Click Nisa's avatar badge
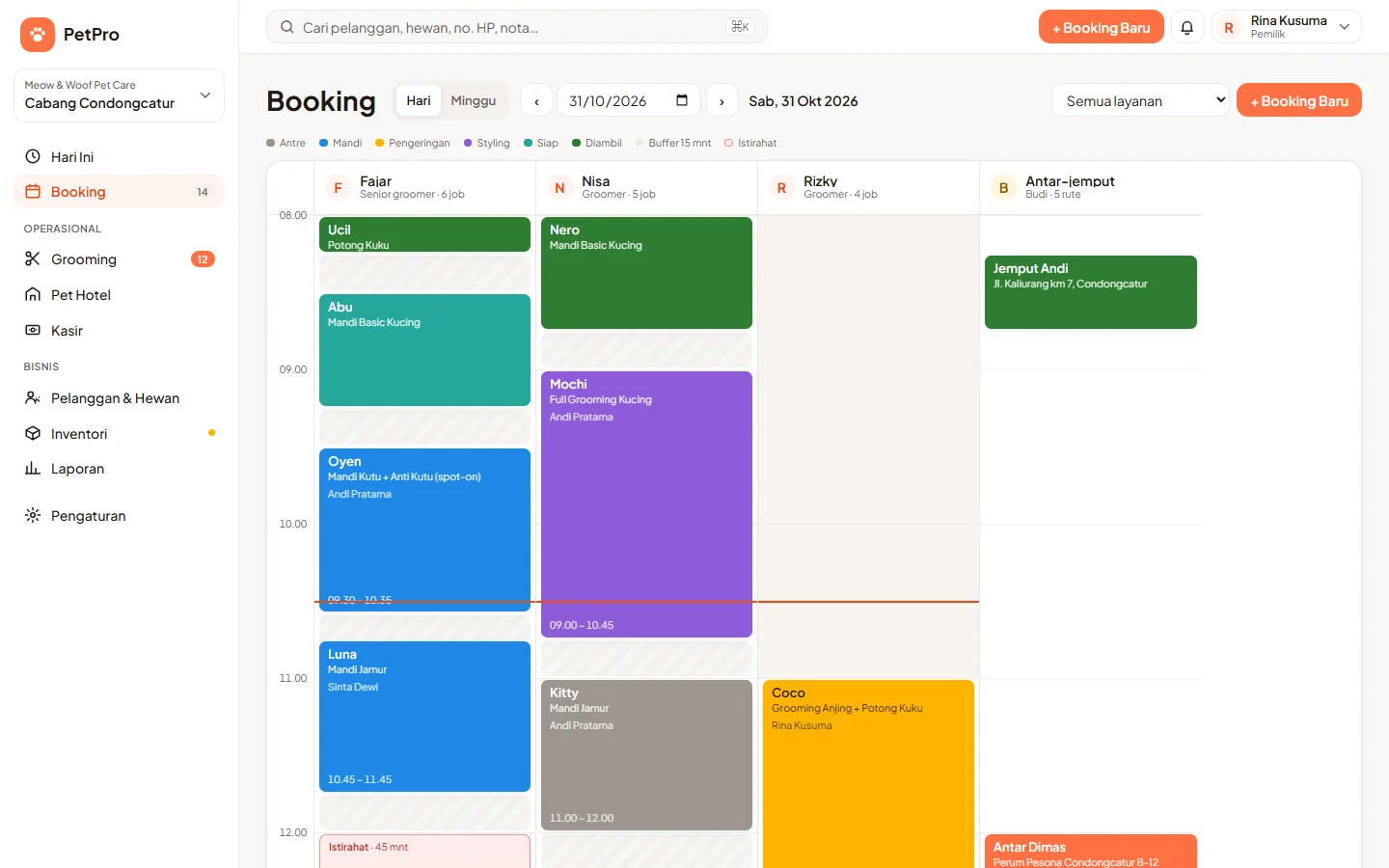 tap(559, 187)
